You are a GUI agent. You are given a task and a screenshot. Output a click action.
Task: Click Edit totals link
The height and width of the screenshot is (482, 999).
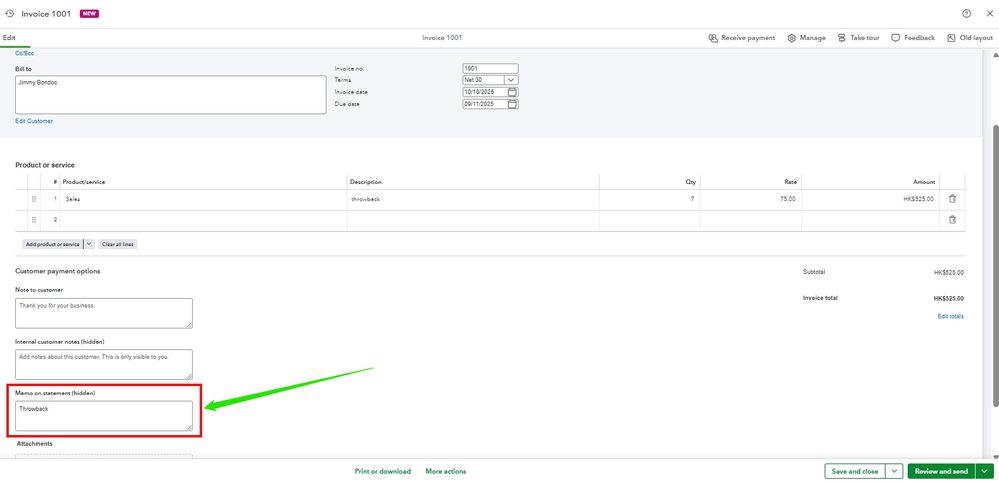click(x=951, y=316)
